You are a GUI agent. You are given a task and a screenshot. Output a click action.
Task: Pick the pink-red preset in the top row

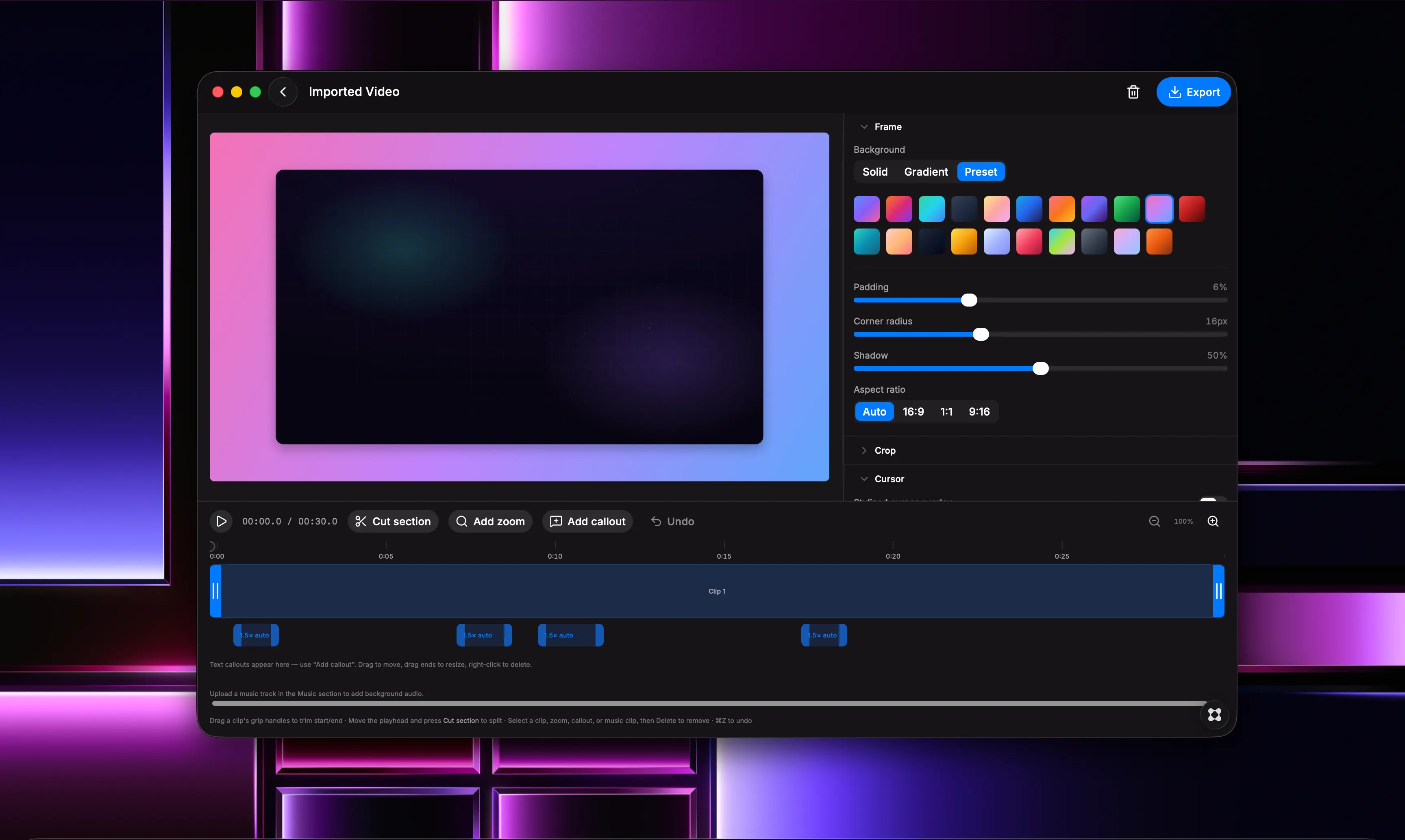899,209
